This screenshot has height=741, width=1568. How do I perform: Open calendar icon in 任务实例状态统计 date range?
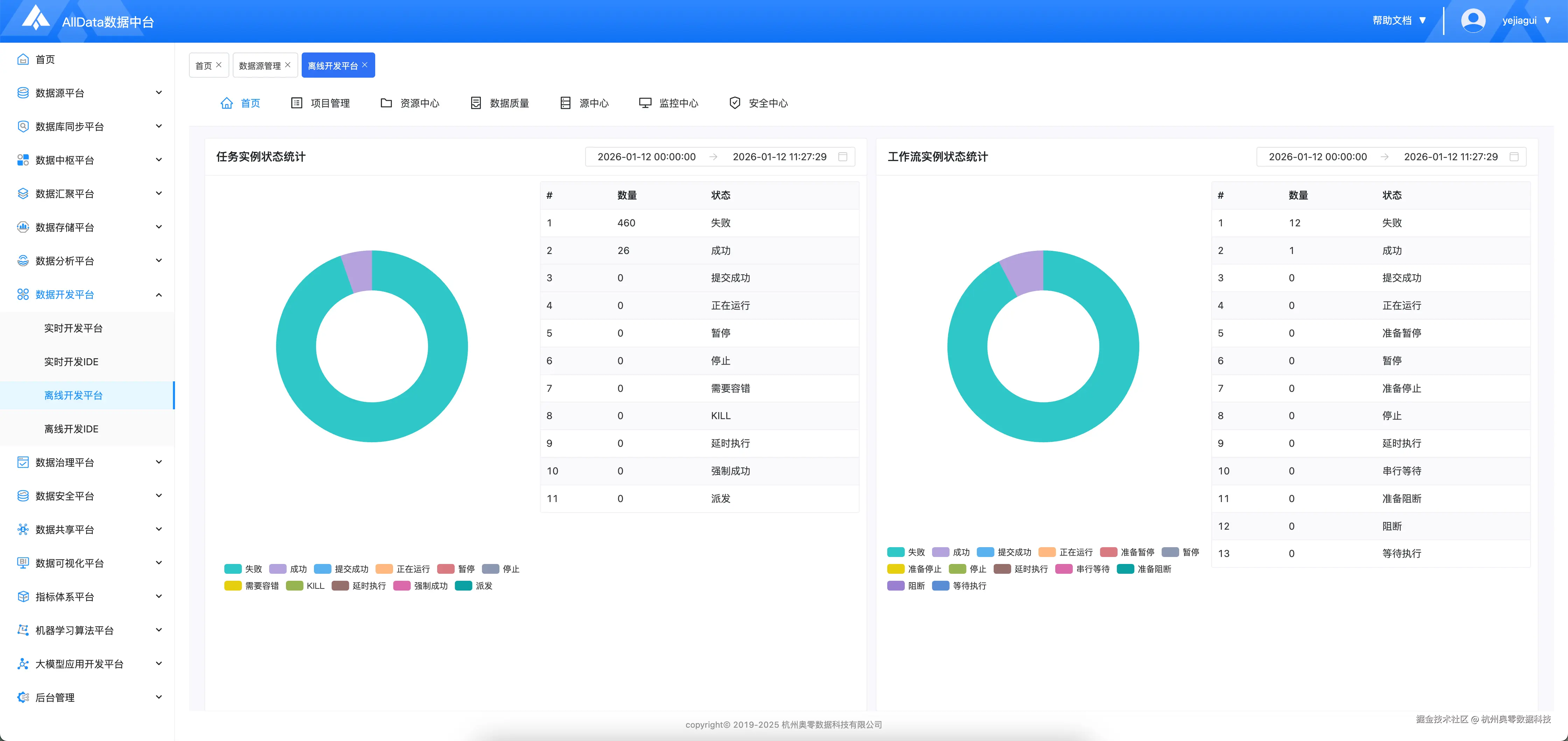pos(842,157)
